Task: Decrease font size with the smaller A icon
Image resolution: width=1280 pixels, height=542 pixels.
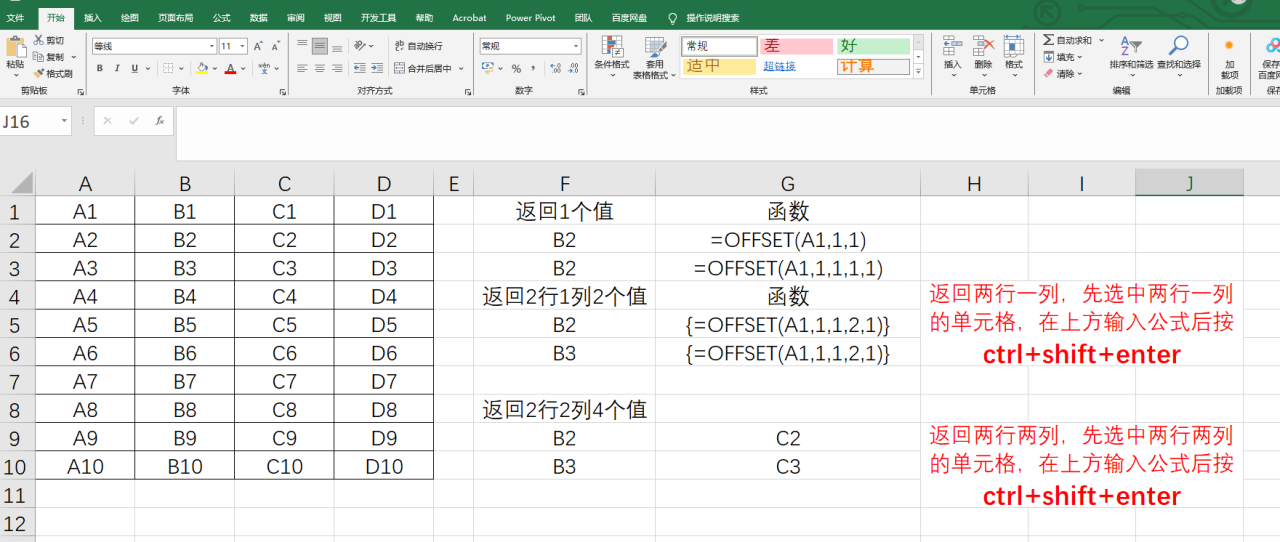Action: [x=275, y=46]
